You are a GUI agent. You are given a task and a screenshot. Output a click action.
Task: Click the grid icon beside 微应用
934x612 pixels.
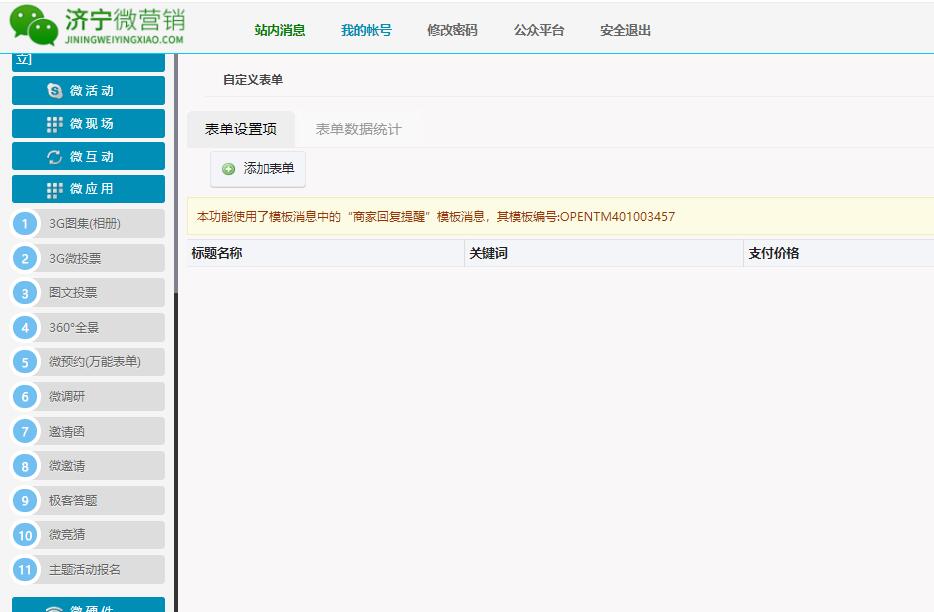54,189
